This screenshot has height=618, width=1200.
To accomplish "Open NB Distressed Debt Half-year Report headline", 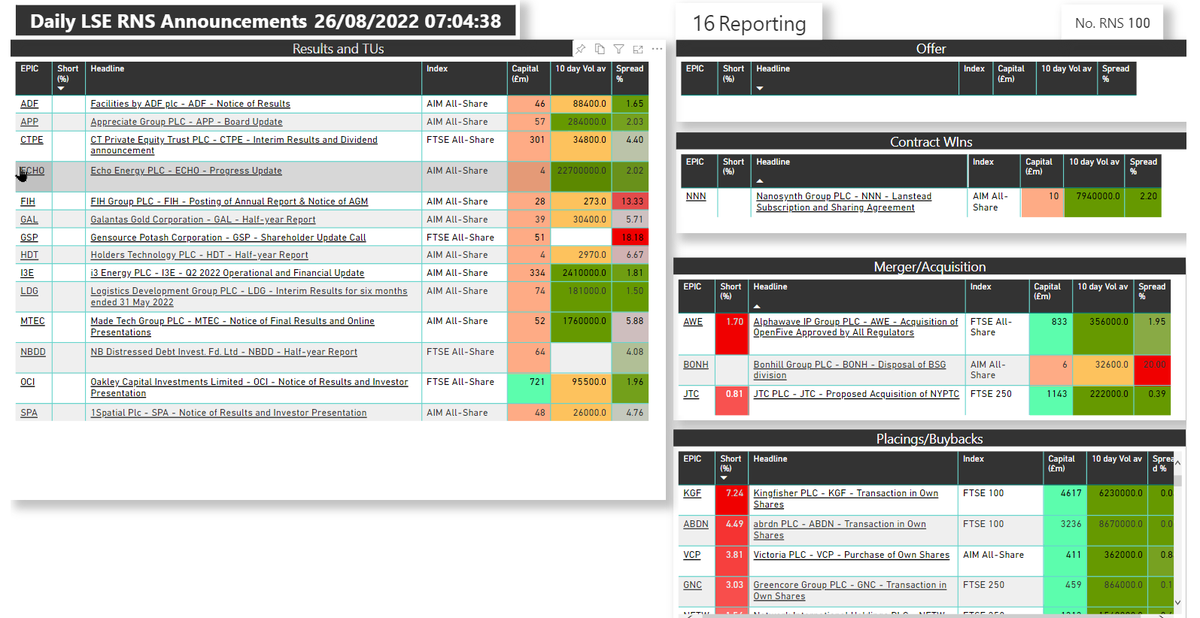I will click(224, 352).
